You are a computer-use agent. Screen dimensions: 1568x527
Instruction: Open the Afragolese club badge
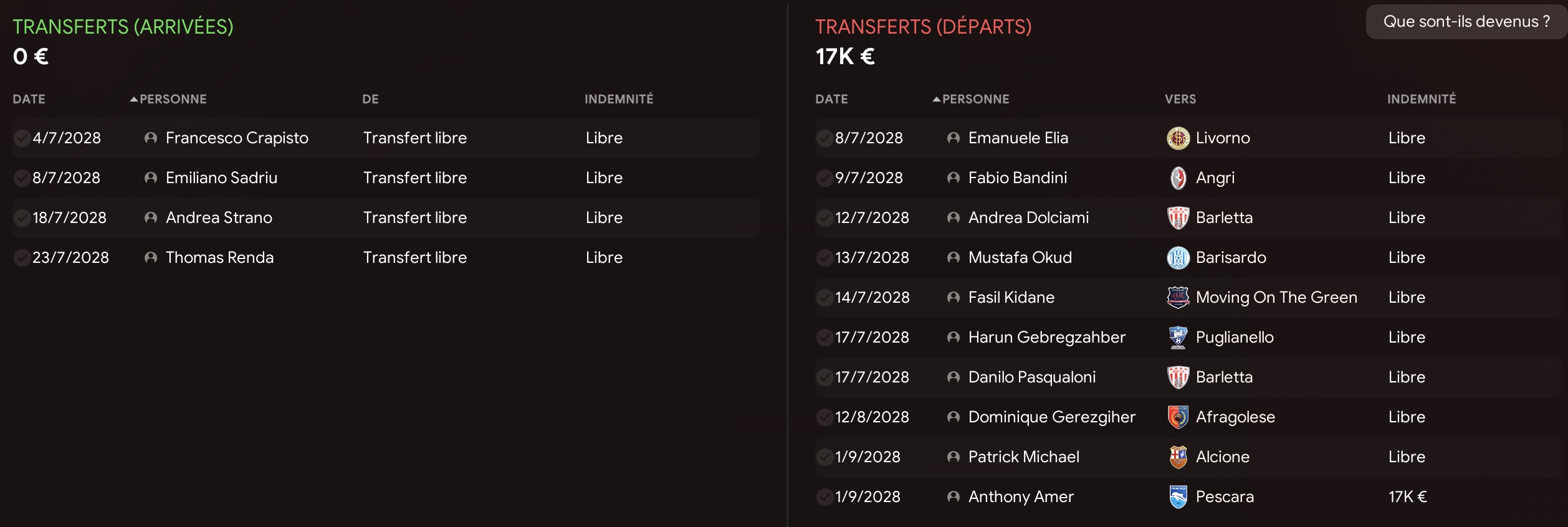[x=1178, y=417]
